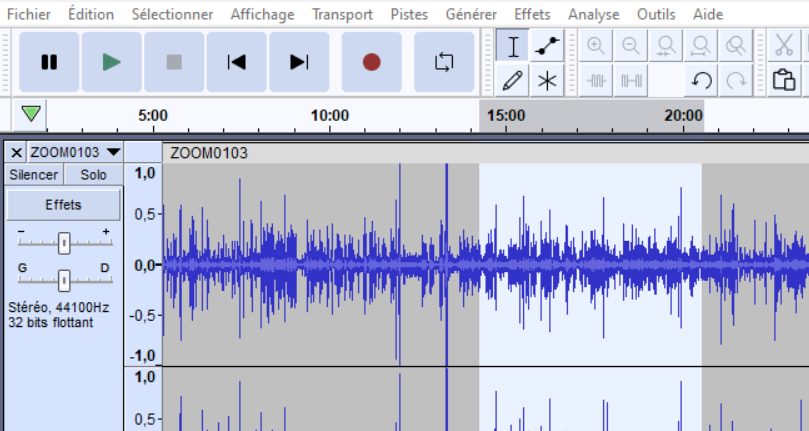Zoom in with the magnifier plus icon
This screenshot has width=809, height=431.
tap(596, 46)
